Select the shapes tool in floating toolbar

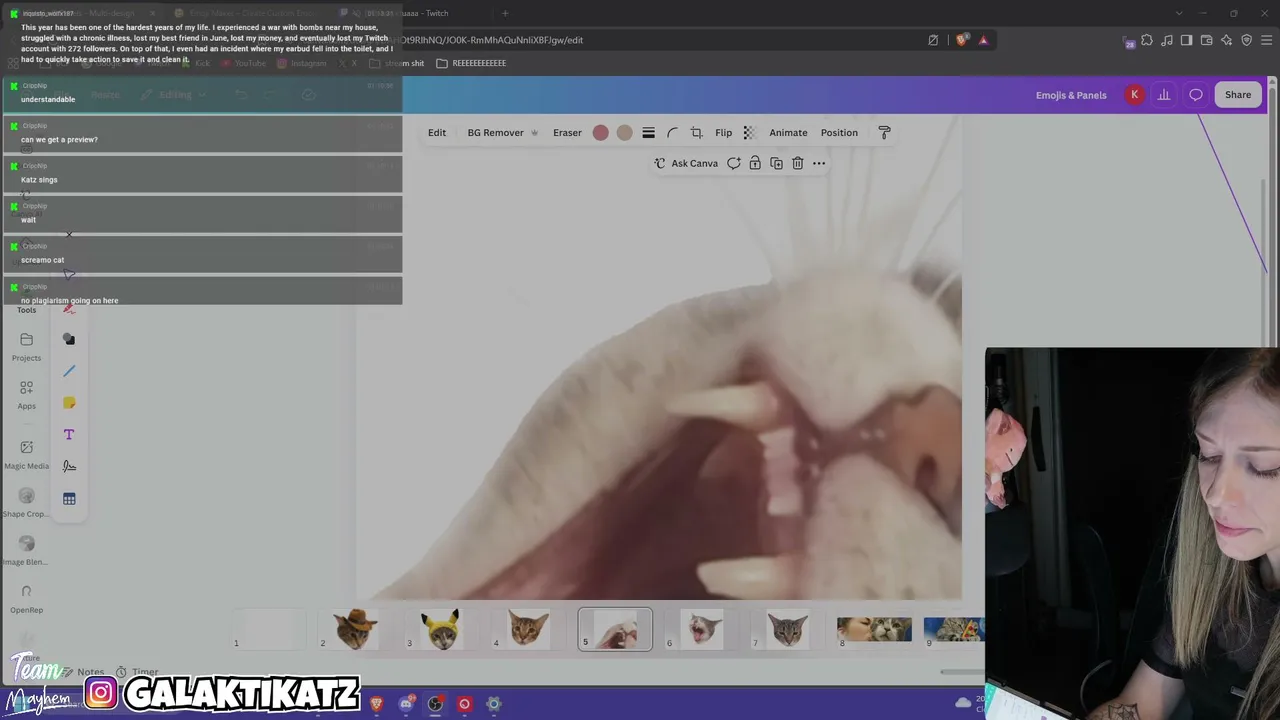coord(69,340)
